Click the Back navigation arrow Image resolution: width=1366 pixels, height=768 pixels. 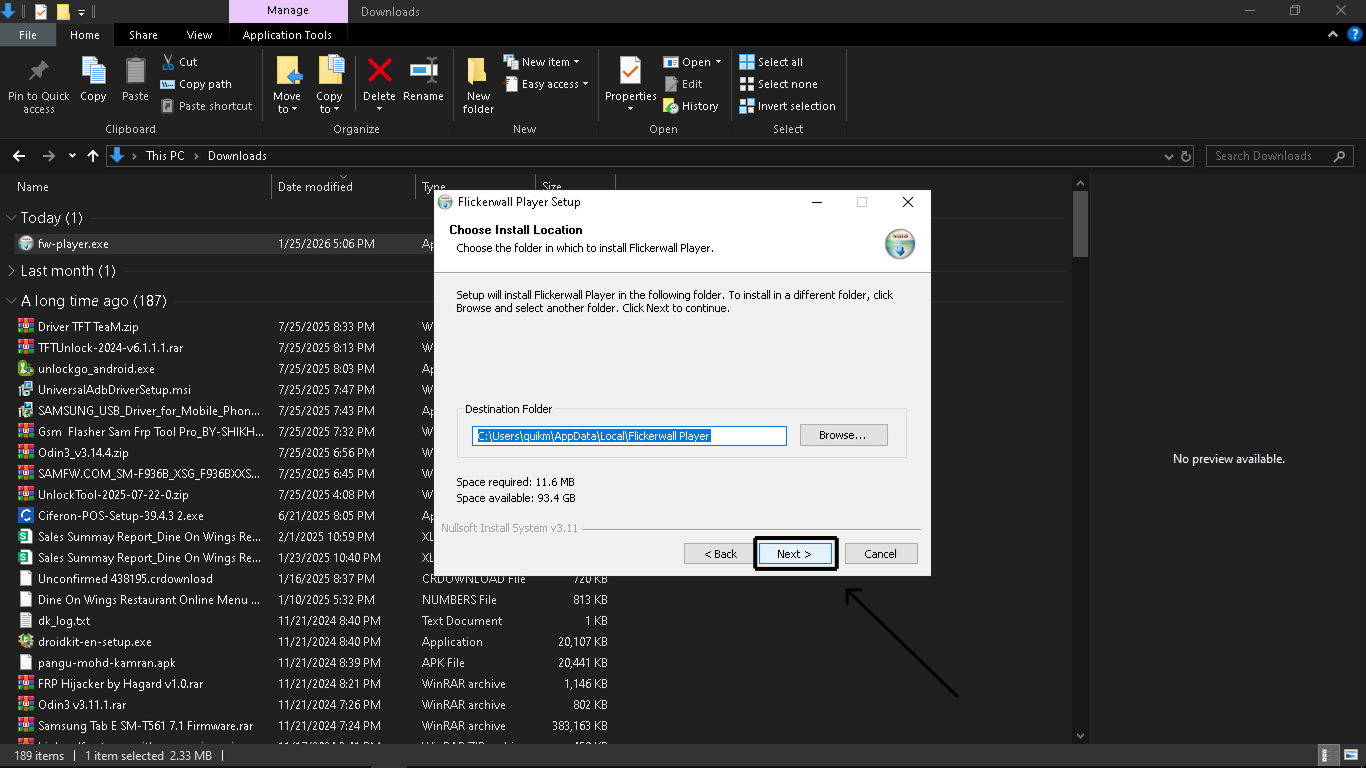coord(19,156)
